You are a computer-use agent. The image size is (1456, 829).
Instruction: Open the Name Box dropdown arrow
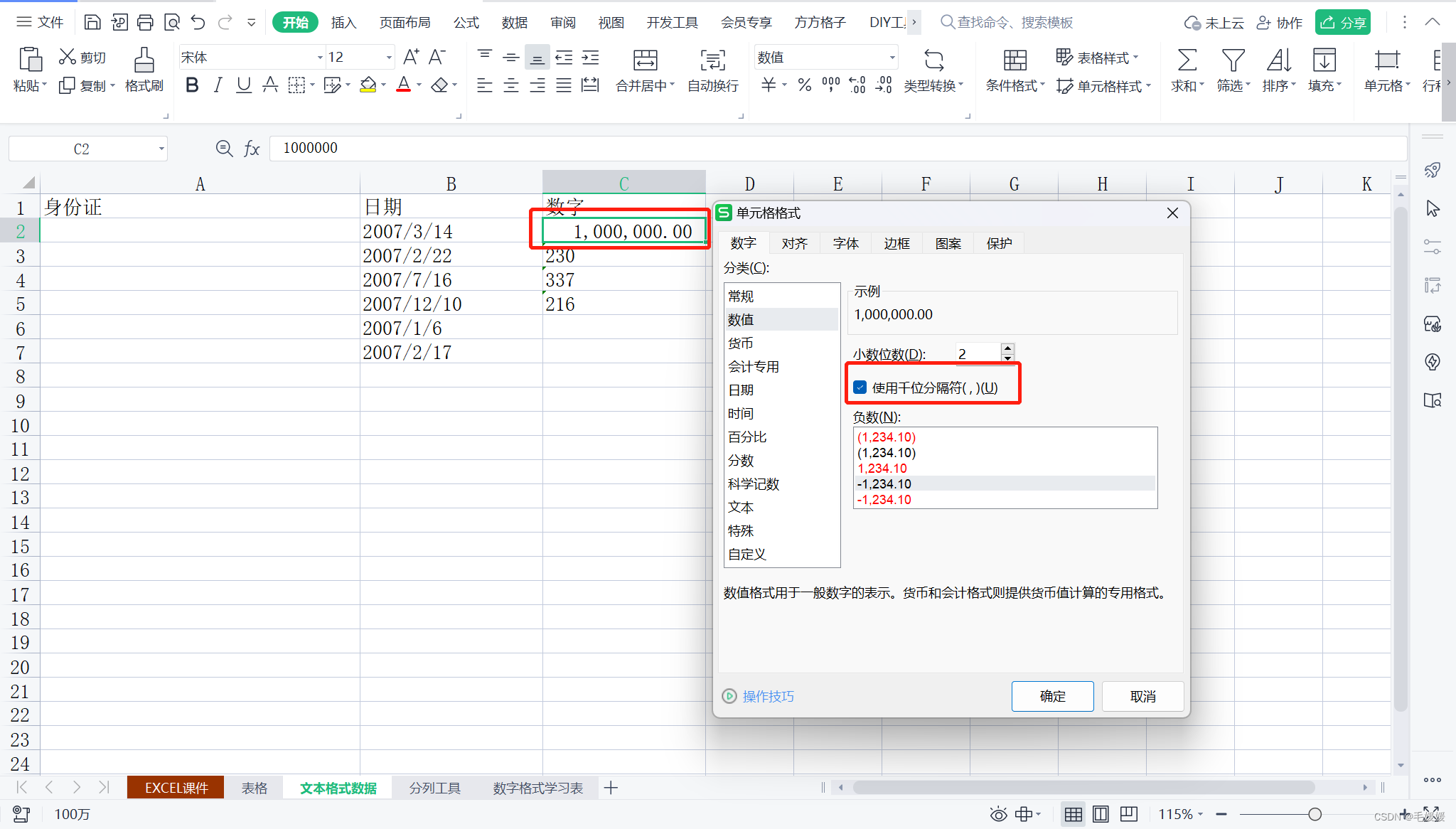(161, 149)
